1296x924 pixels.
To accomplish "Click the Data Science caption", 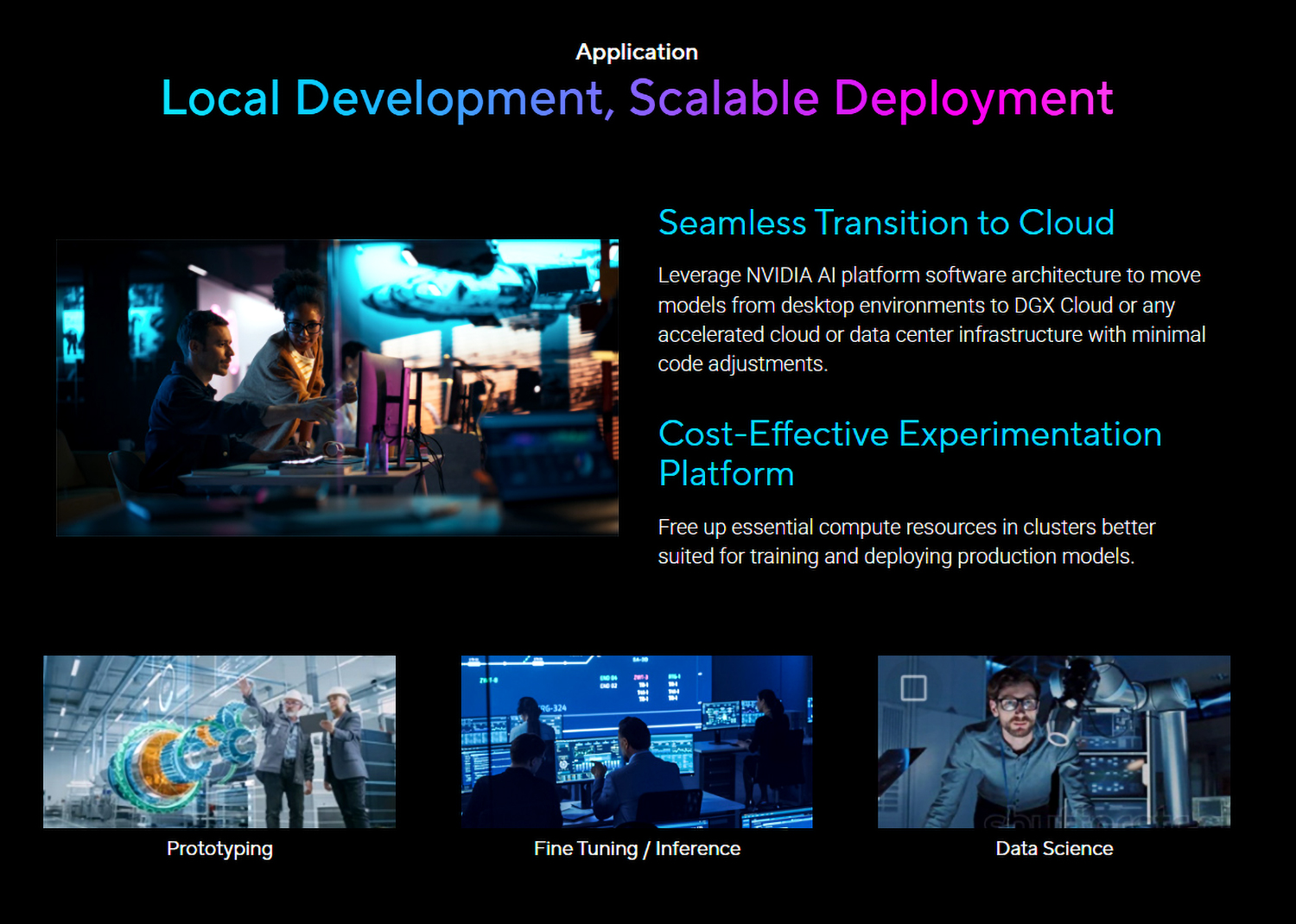I will tap(1054, 849).
